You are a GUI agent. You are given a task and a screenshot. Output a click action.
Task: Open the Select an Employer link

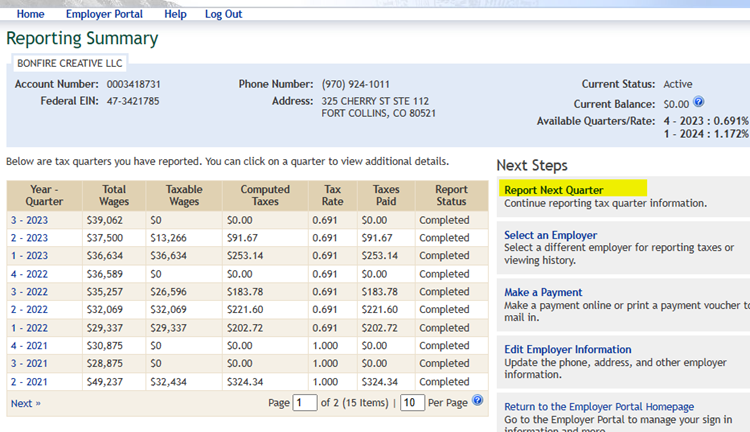point(551,235)
